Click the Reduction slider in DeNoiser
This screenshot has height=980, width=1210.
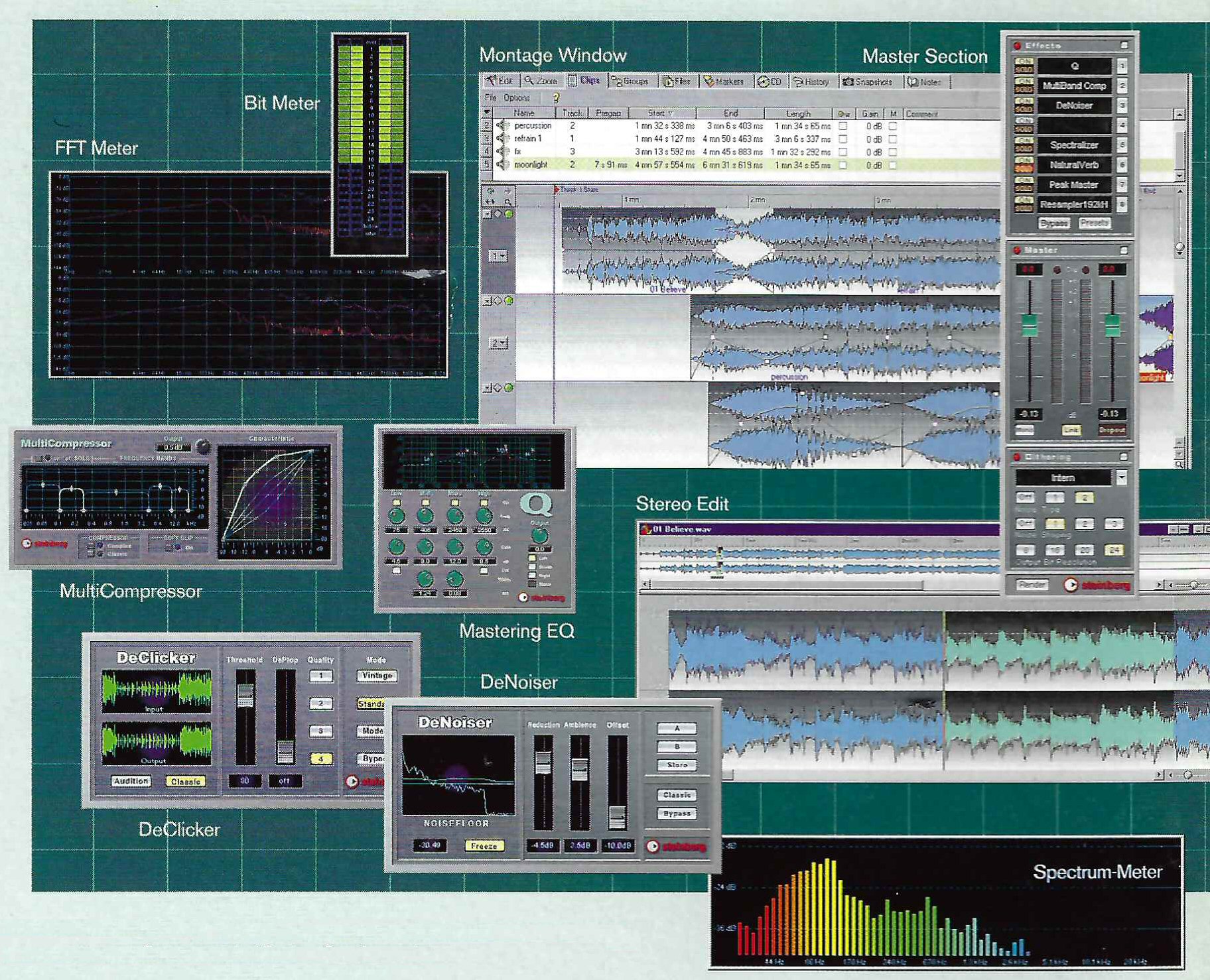(x=543, y=763)
